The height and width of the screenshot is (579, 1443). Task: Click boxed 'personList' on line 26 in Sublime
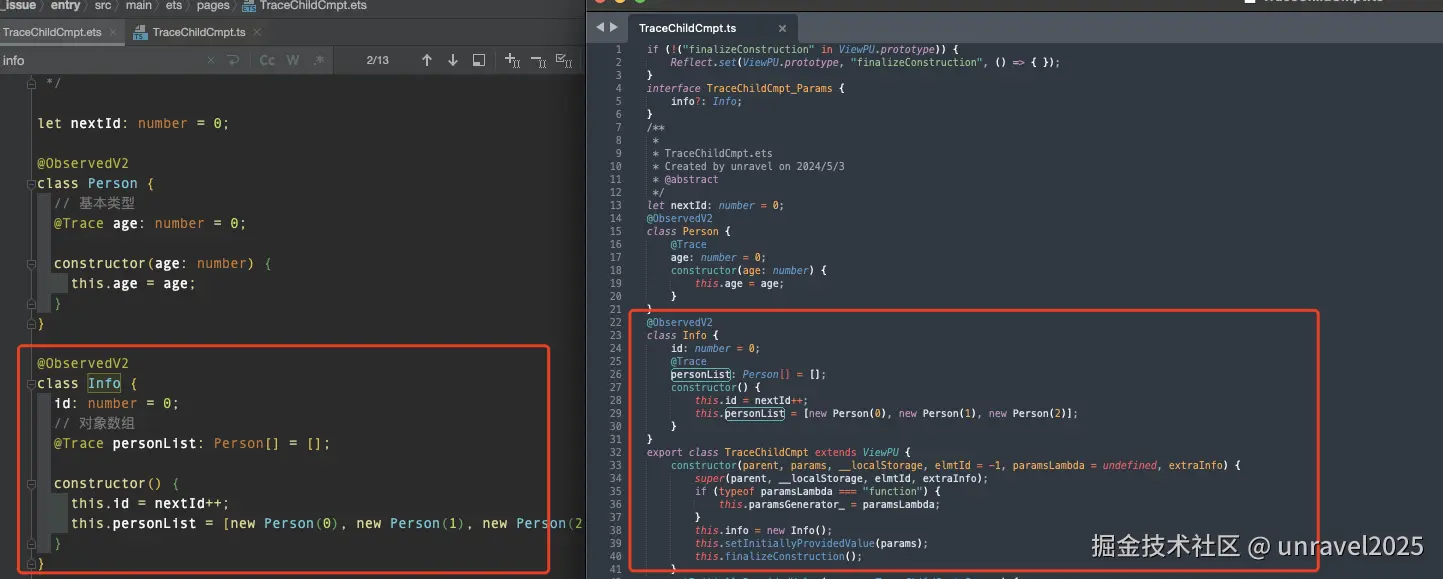(x=700, y=375)
